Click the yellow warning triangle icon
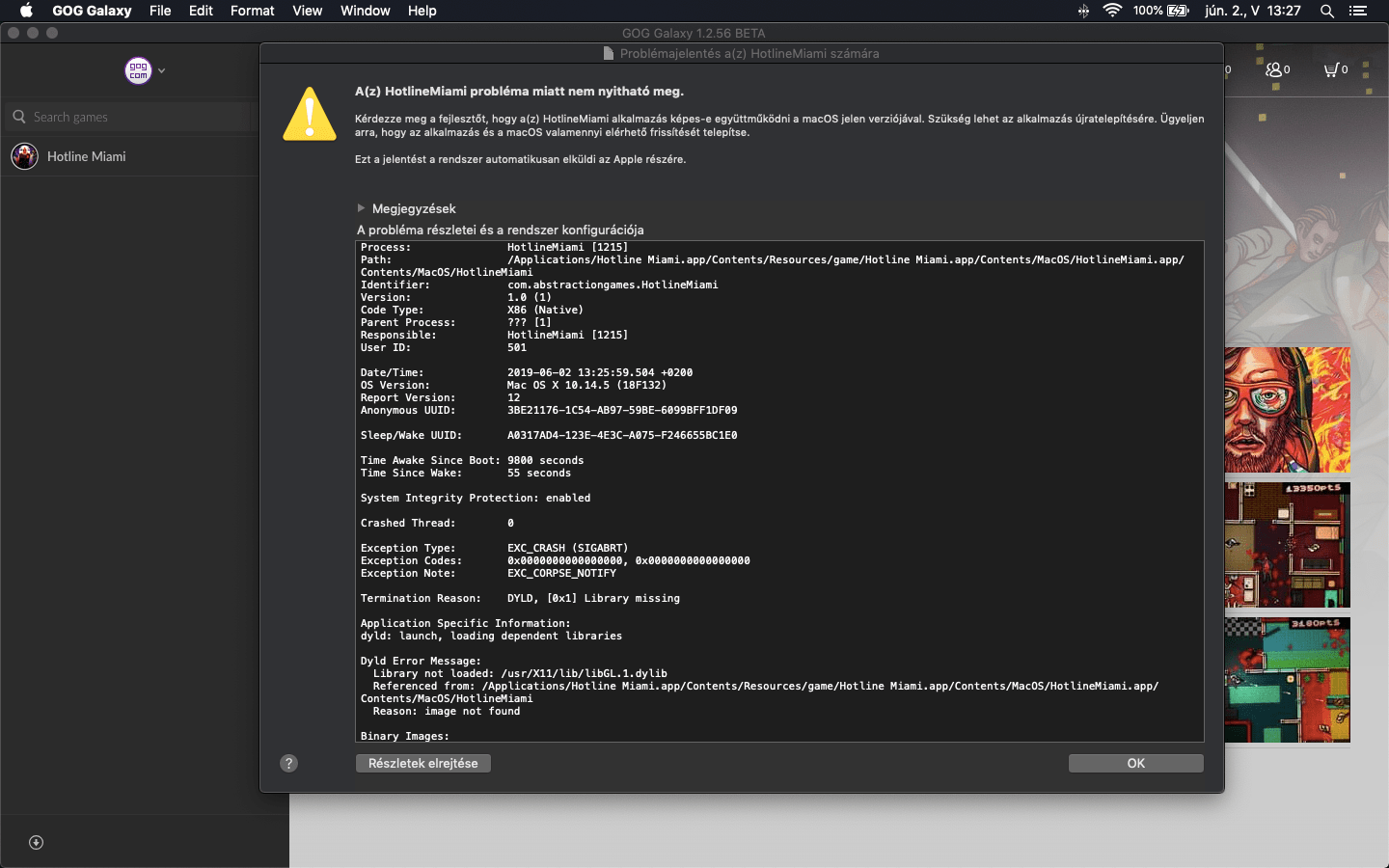The image size is (1389, 868). point(310,114)
